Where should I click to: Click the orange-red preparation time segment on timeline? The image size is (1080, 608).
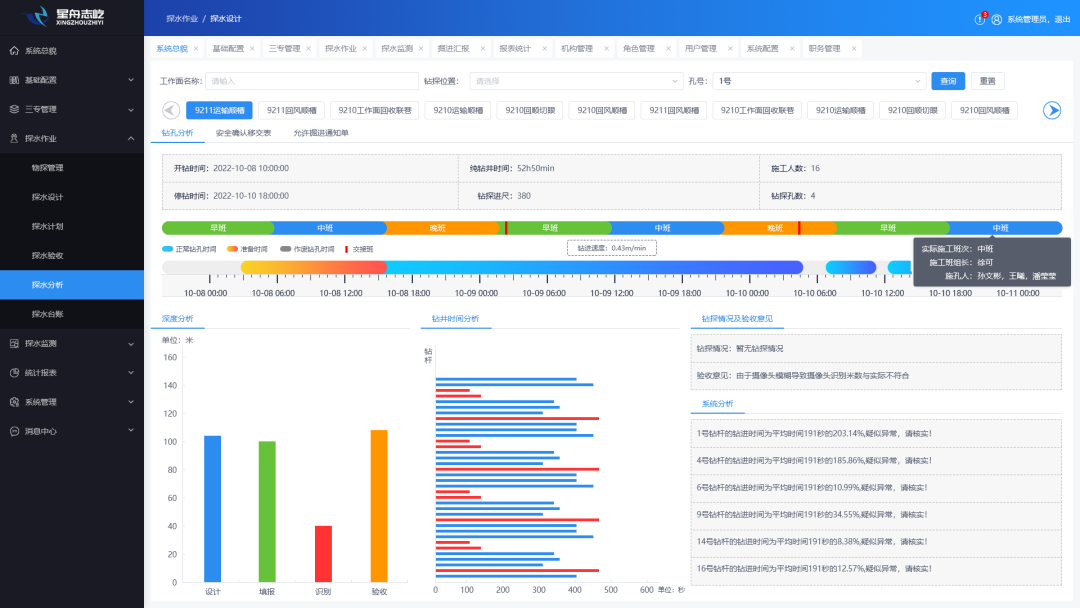click(x=313, y=267)
